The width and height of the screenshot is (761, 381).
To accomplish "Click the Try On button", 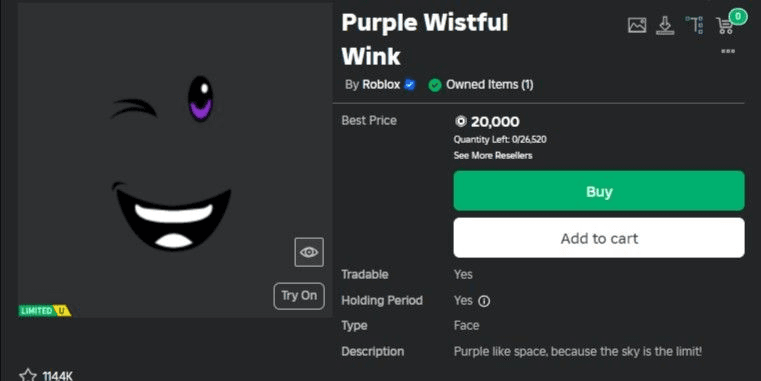I will [x=299, y=296].
